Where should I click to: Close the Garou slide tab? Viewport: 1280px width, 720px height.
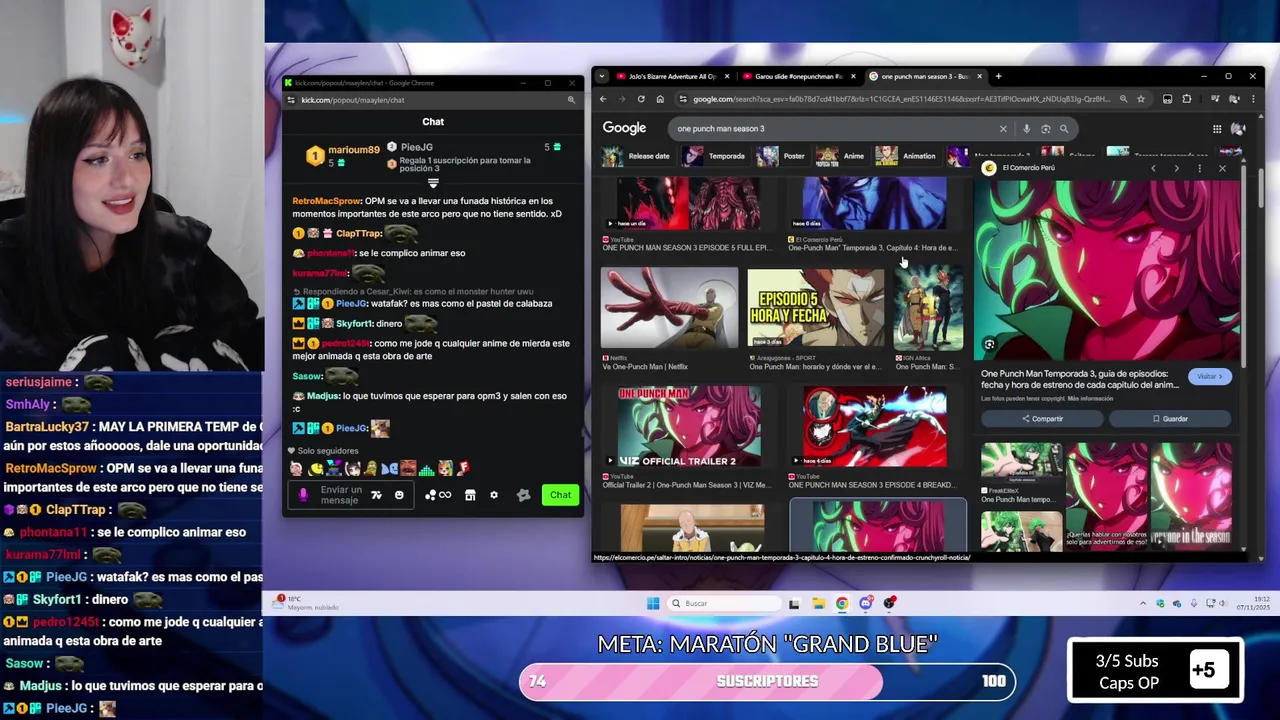pyautogui.click(x=853, y=76)
